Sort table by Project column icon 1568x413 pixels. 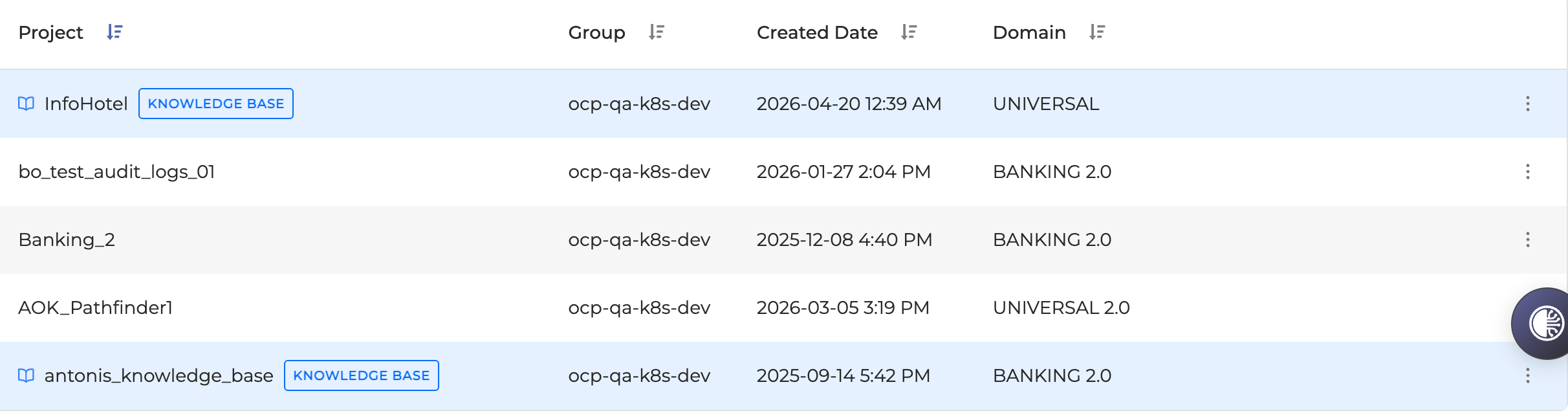pyautogui.click(x=114, y=32)
